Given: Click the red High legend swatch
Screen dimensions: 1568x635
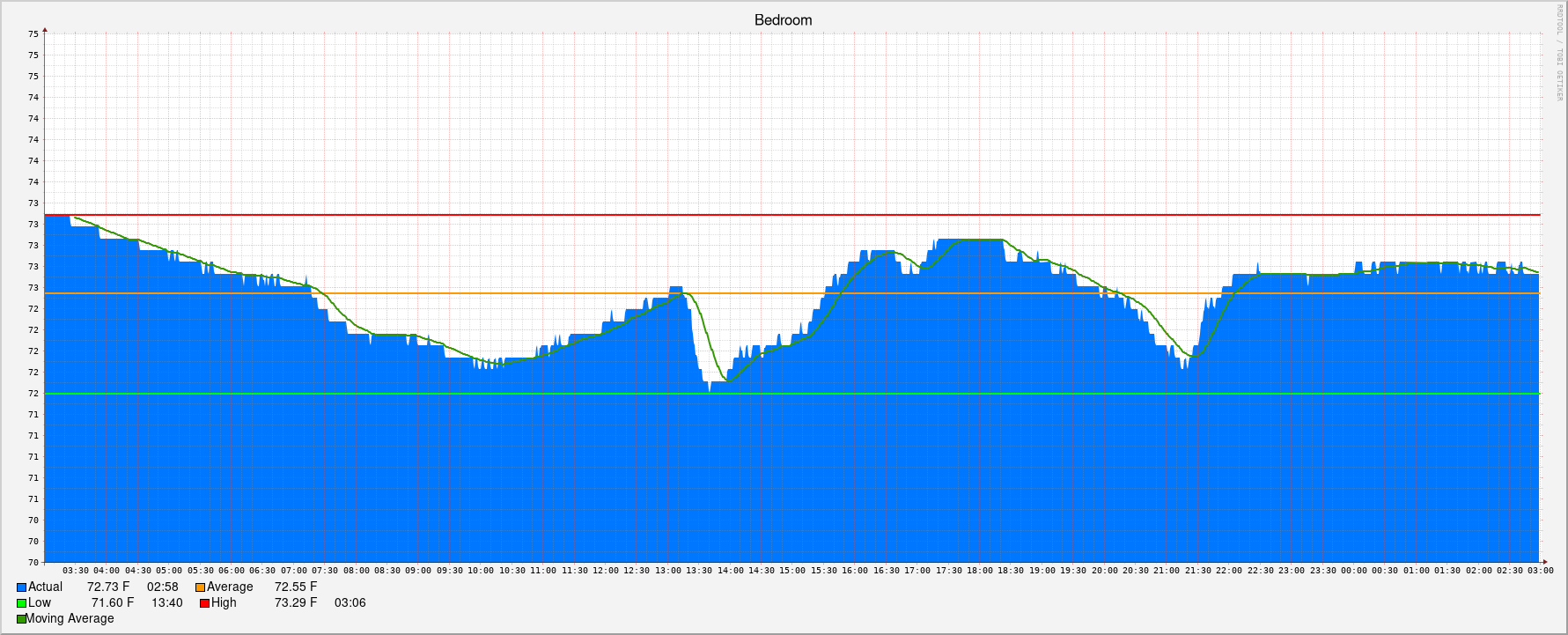Looking at the screenshot, I should [x=204, y=603].
